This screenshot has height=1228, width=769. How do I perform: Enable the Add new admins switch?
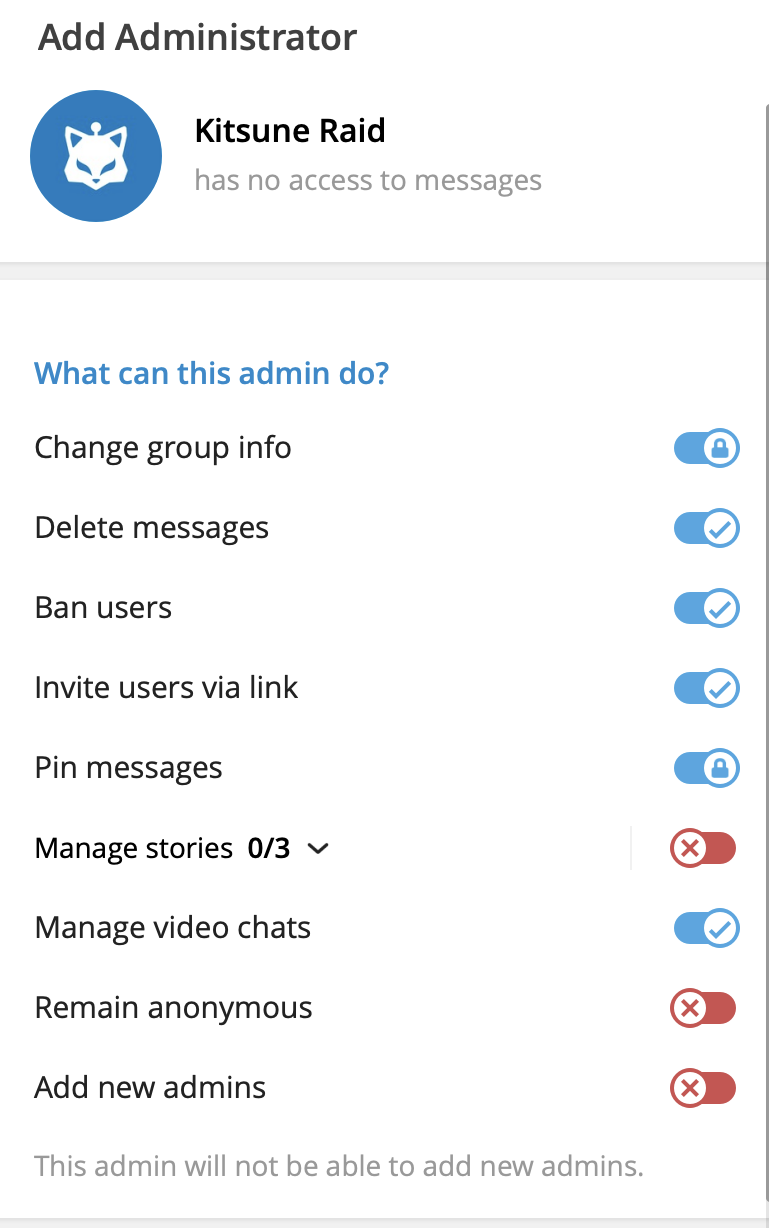tap(703, 1088)
